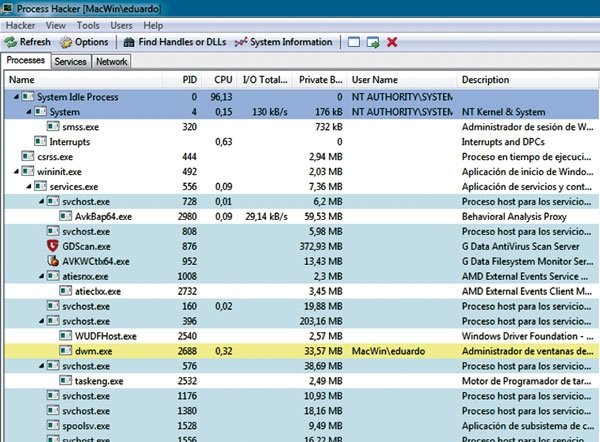Viewport: 600px width, 442px height.
Task: Click the services.exe process icon
Action: [40, 186]
